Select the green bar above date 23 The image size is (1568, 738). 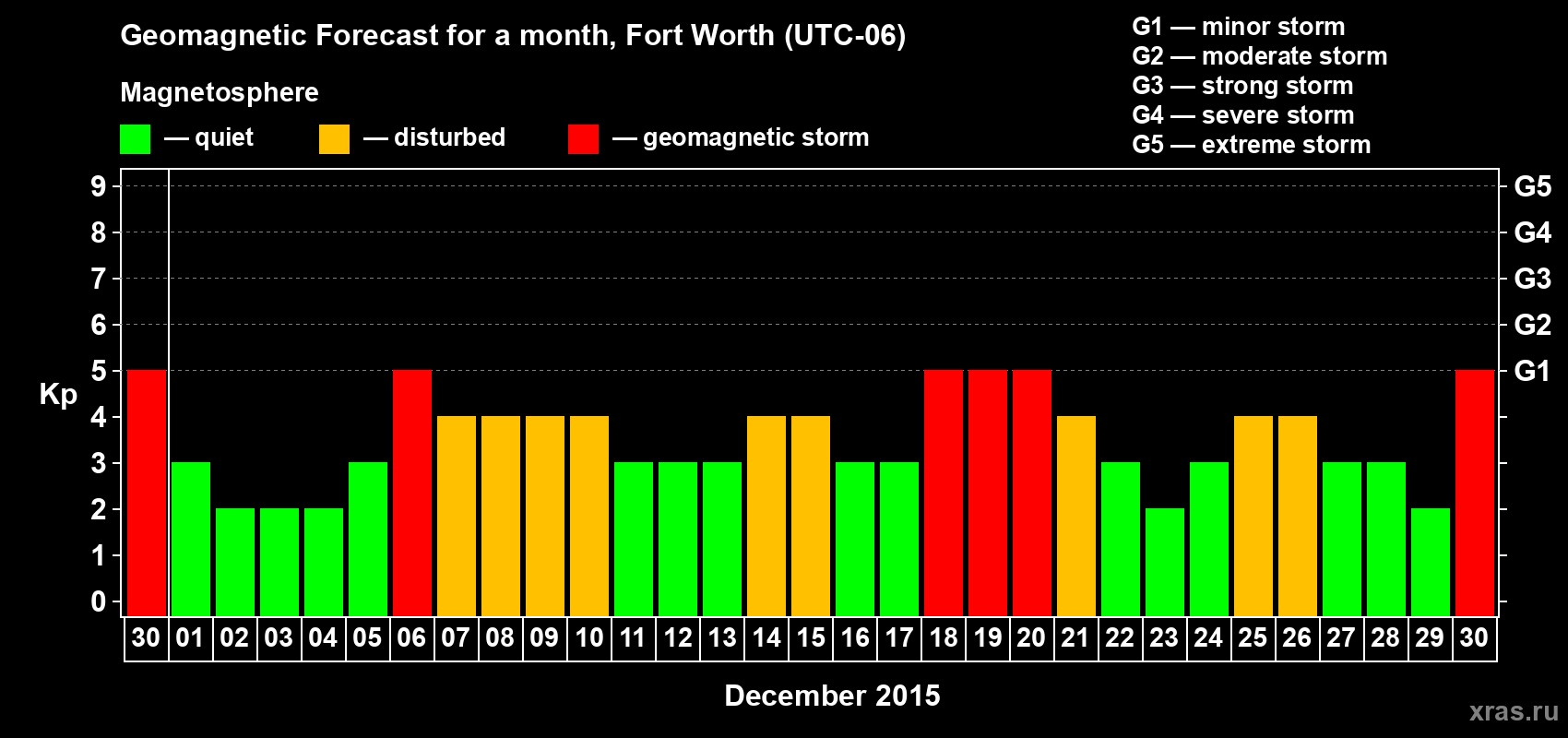point(1165,562)
